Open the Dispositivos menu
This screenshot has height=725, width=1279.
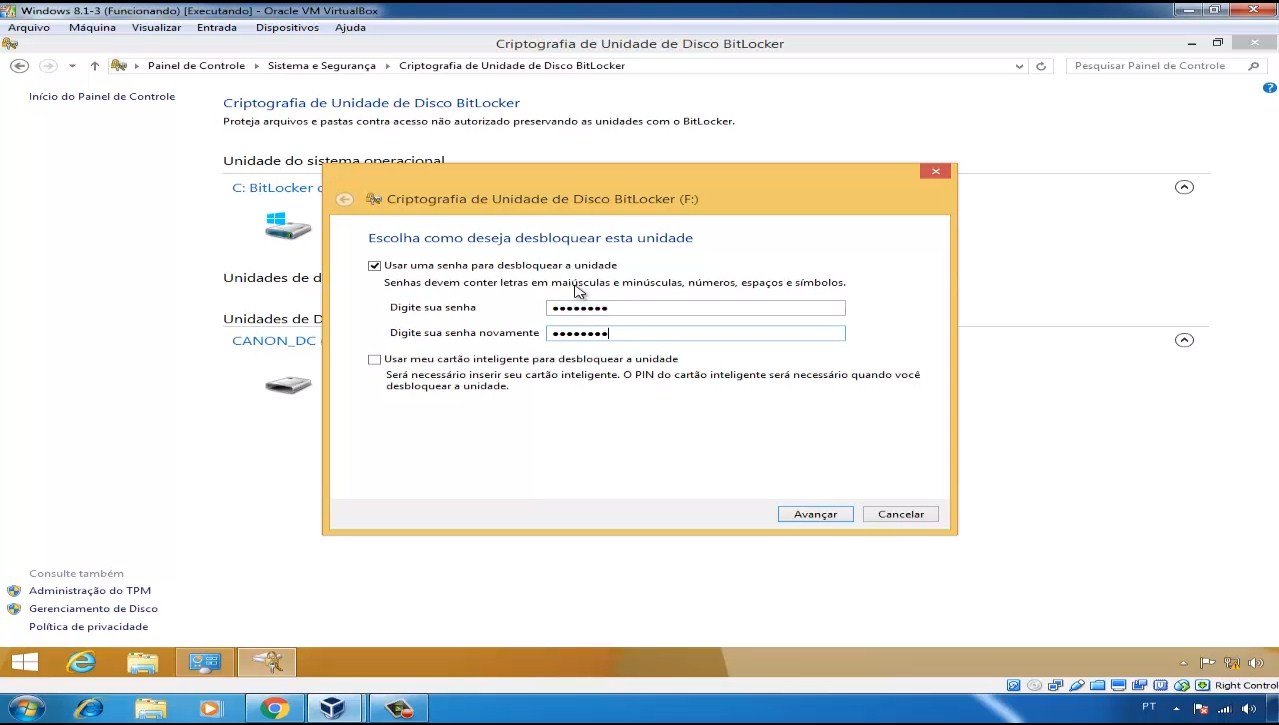click(287, 28)
